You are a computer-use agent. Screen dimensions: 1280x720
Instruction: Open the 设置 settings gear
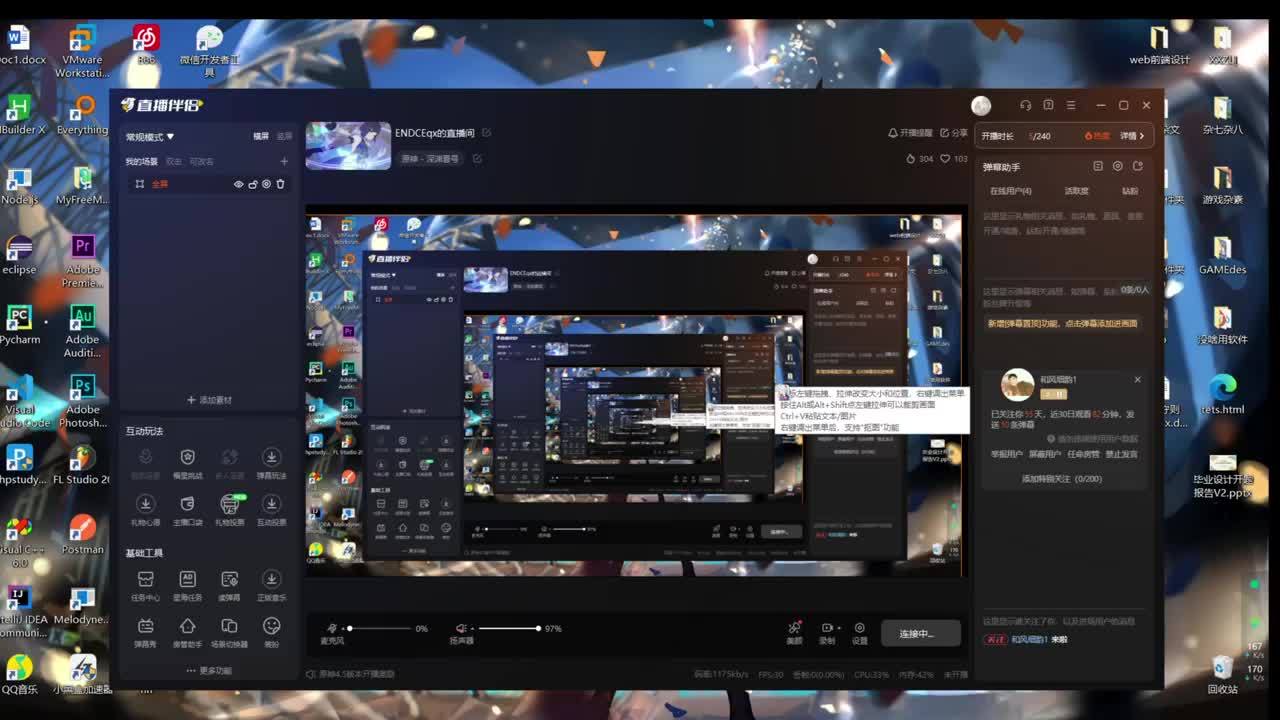pos(860,633)
